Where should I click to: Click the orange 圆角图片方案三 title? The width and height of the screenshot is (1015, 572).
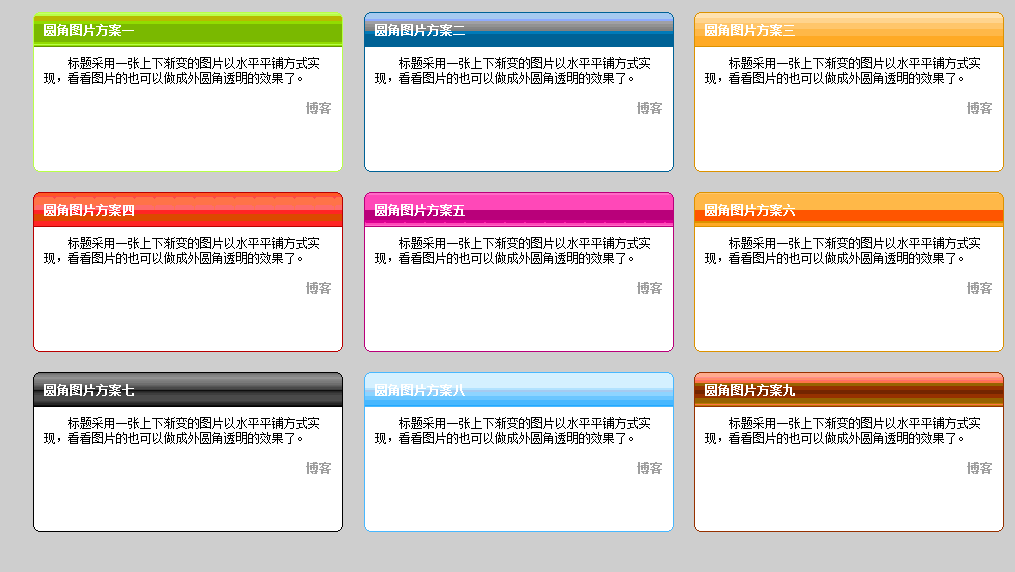pos(749,30)
